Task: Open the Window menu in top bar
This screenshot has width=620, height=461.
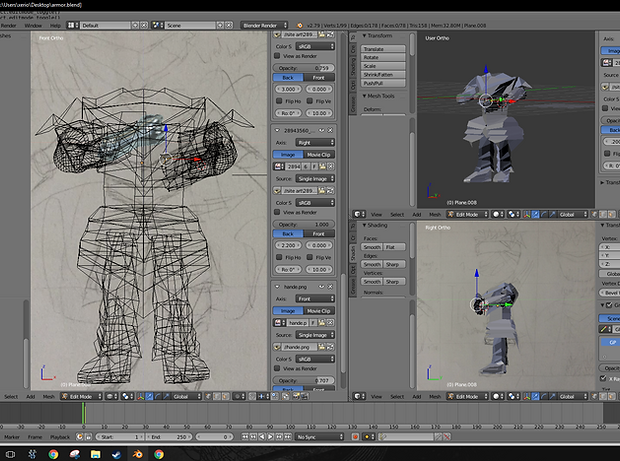Action: [32, 25]
